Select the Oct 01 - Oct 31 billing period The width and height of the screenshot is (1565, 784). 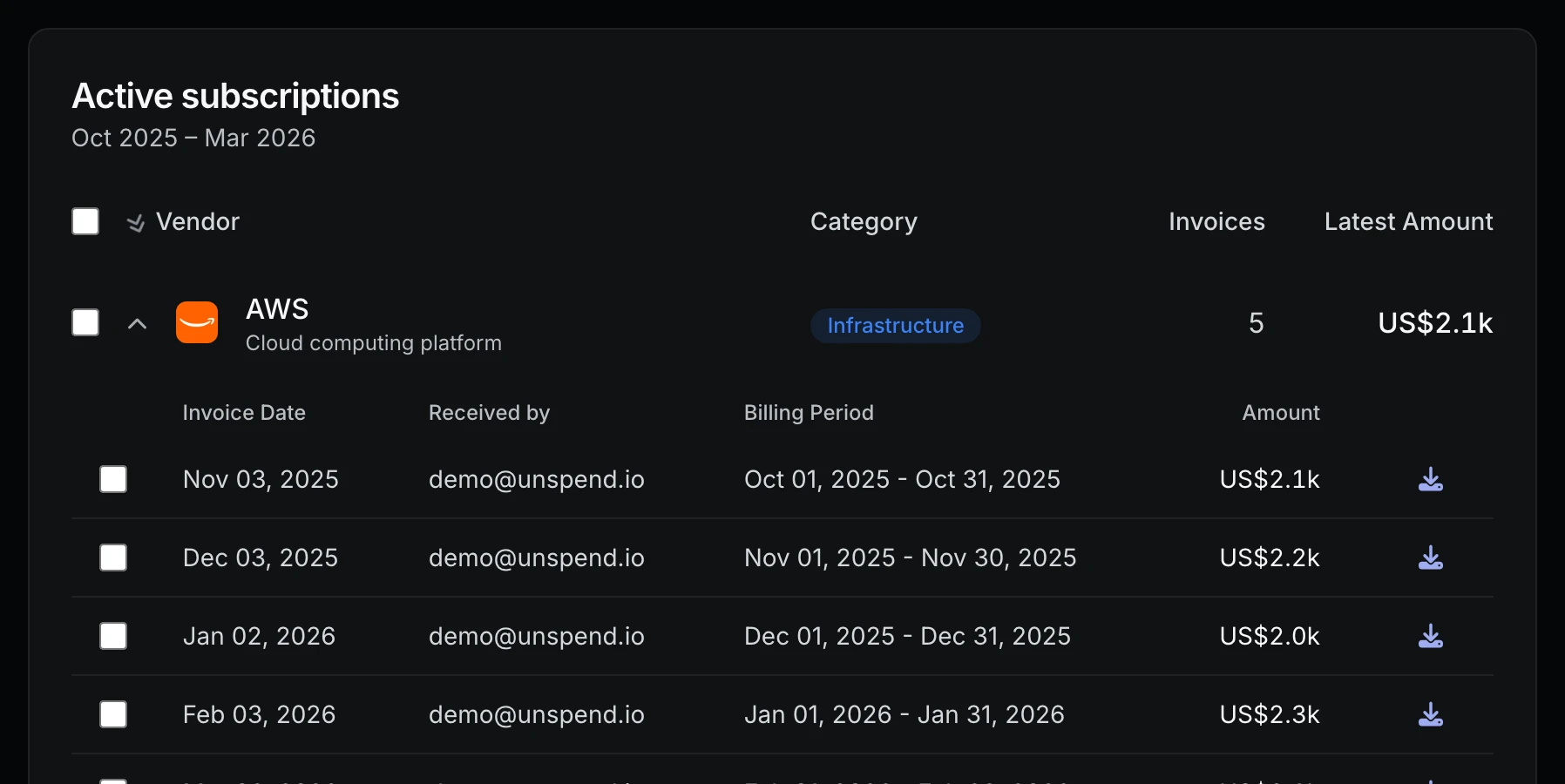(902, 478)
